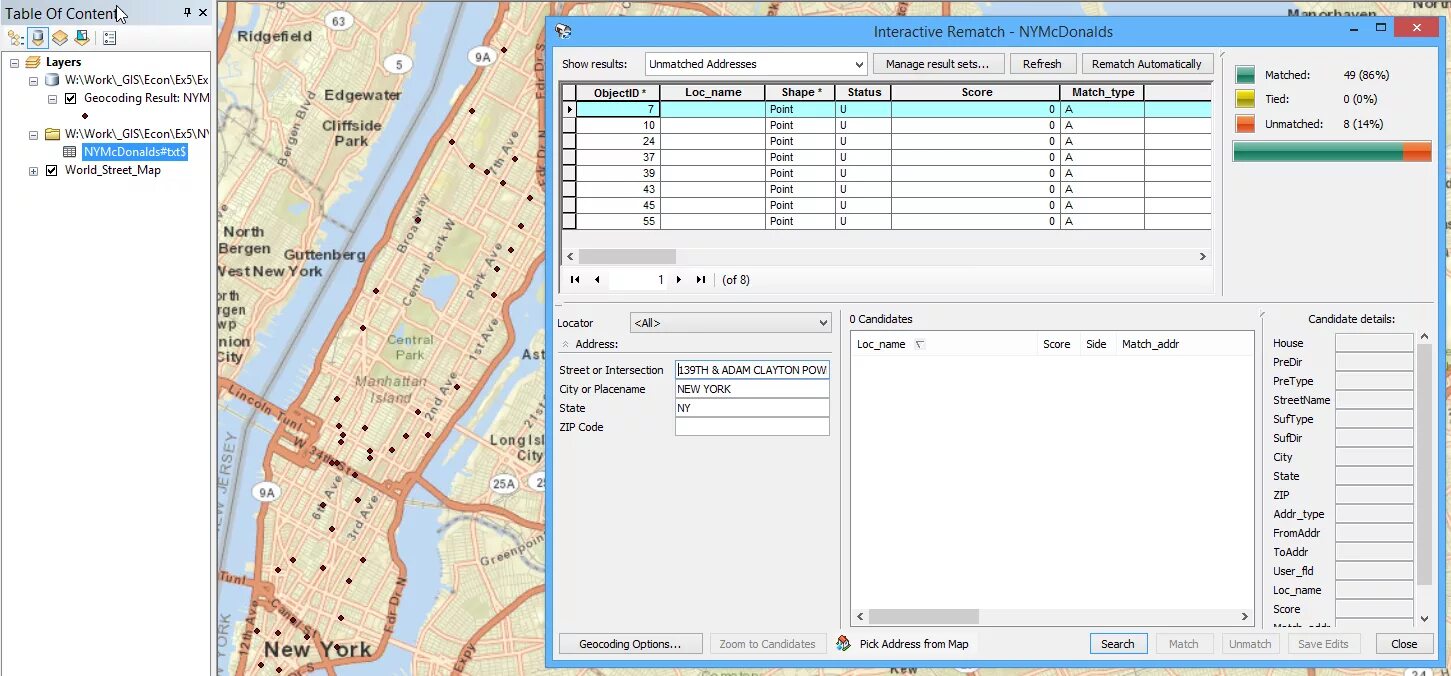Screen dimensions: 1451x676
Task: Select List By Source icon
Action: pos(38,38)
